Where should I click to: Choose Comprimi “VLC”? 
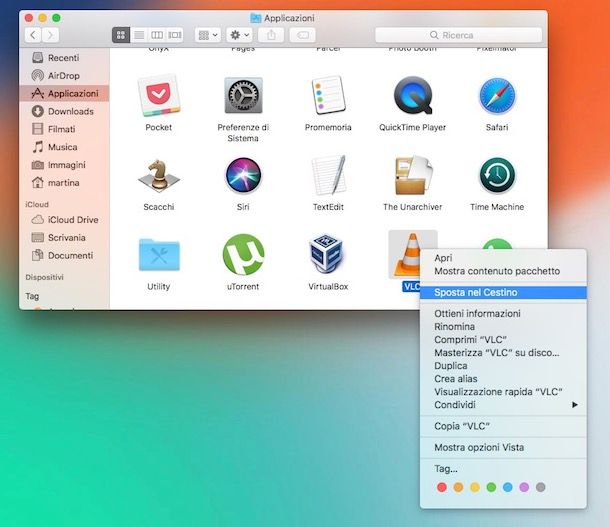[x=503, y=340]
